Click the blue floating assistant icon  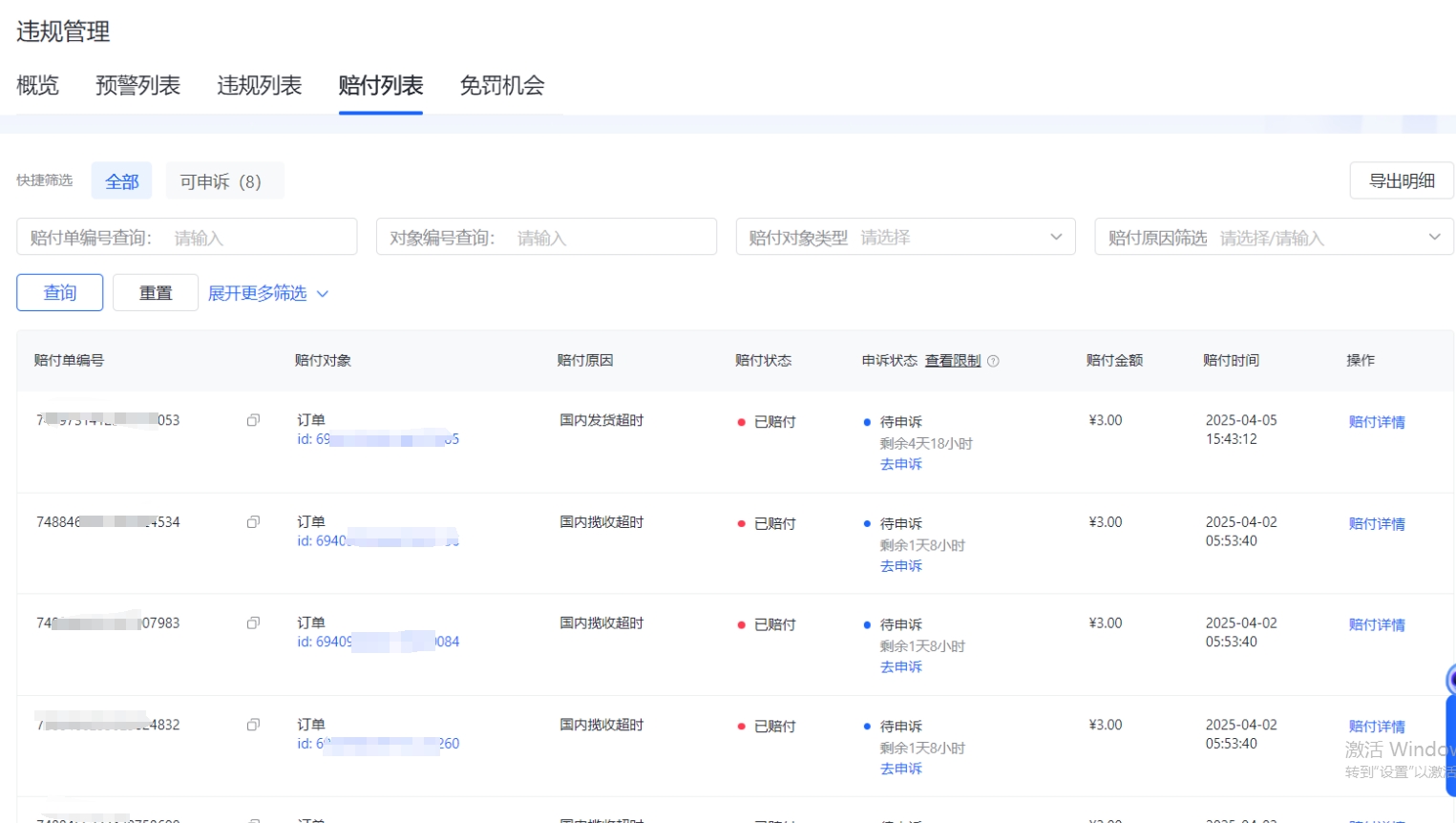point(1449,680)
